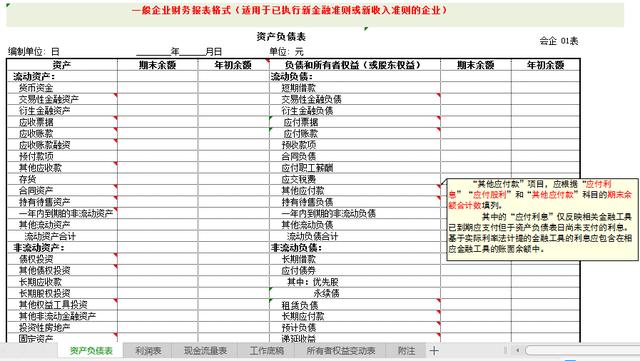Select the 资产负债表 title cell
Screen dimensions: 640x361
(x=281, y=37)
